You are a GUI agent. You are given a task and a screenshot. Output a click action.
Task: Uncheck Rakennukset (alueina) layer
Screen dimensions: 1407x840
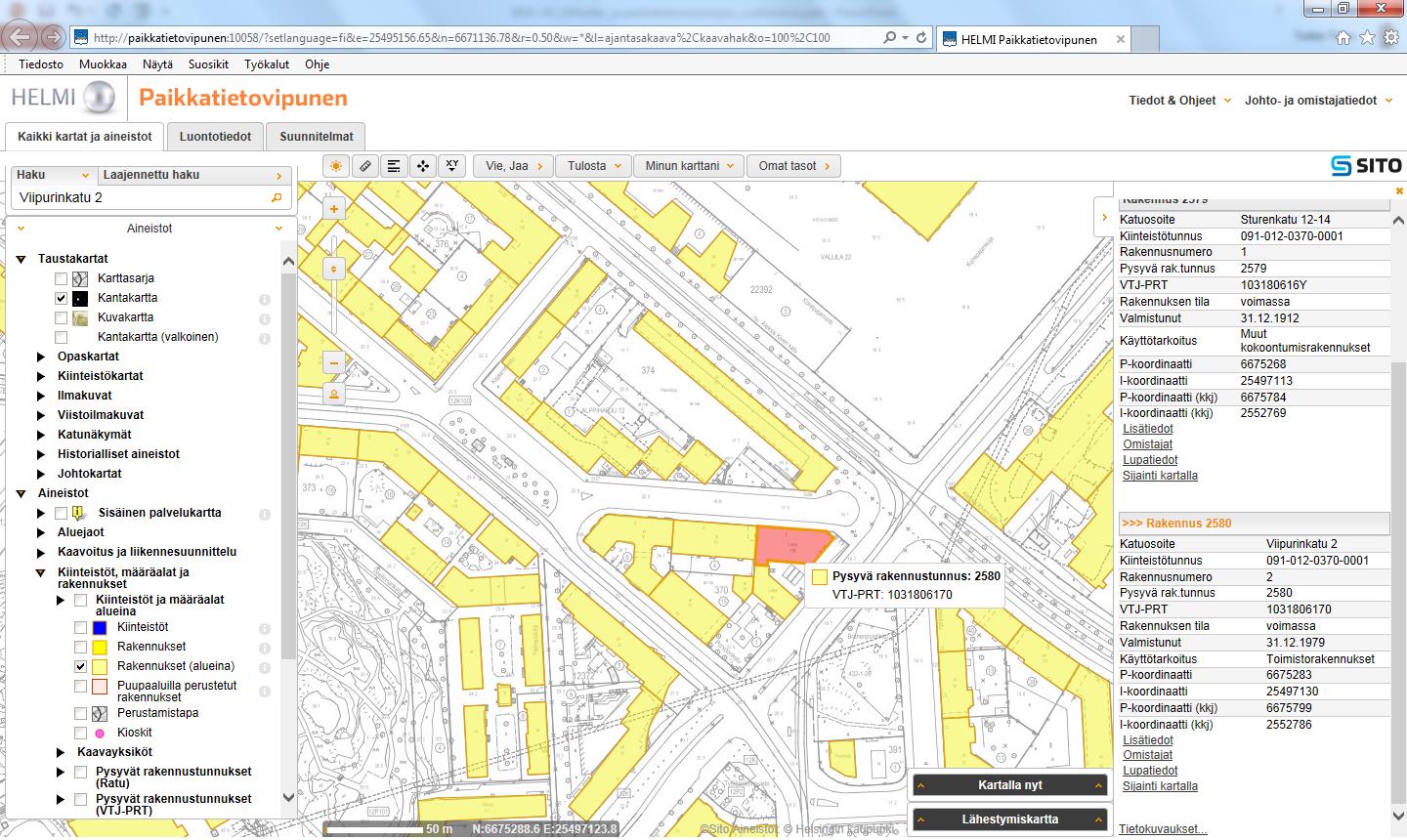point(81,666)
